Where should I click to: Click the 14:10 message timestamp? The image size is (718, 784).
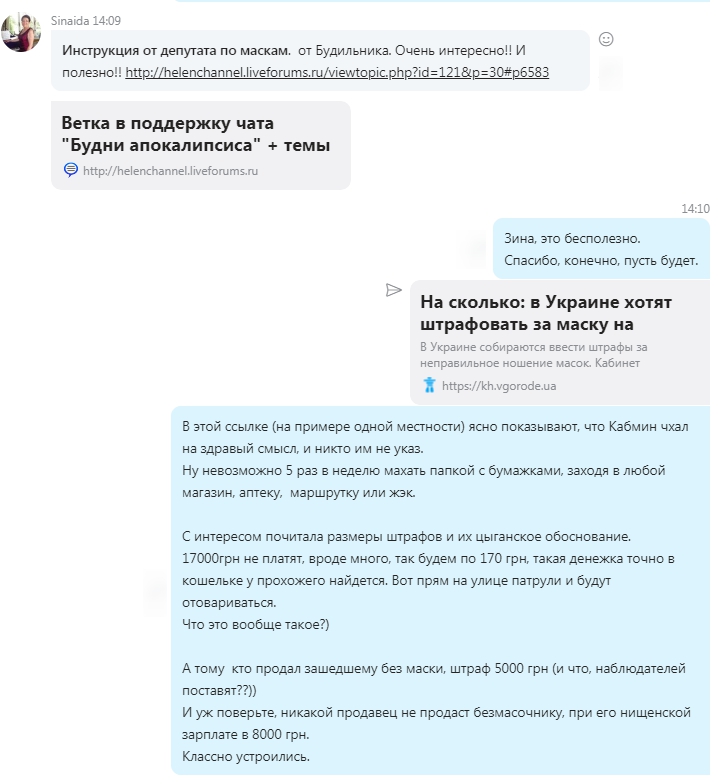click(695, 208)
